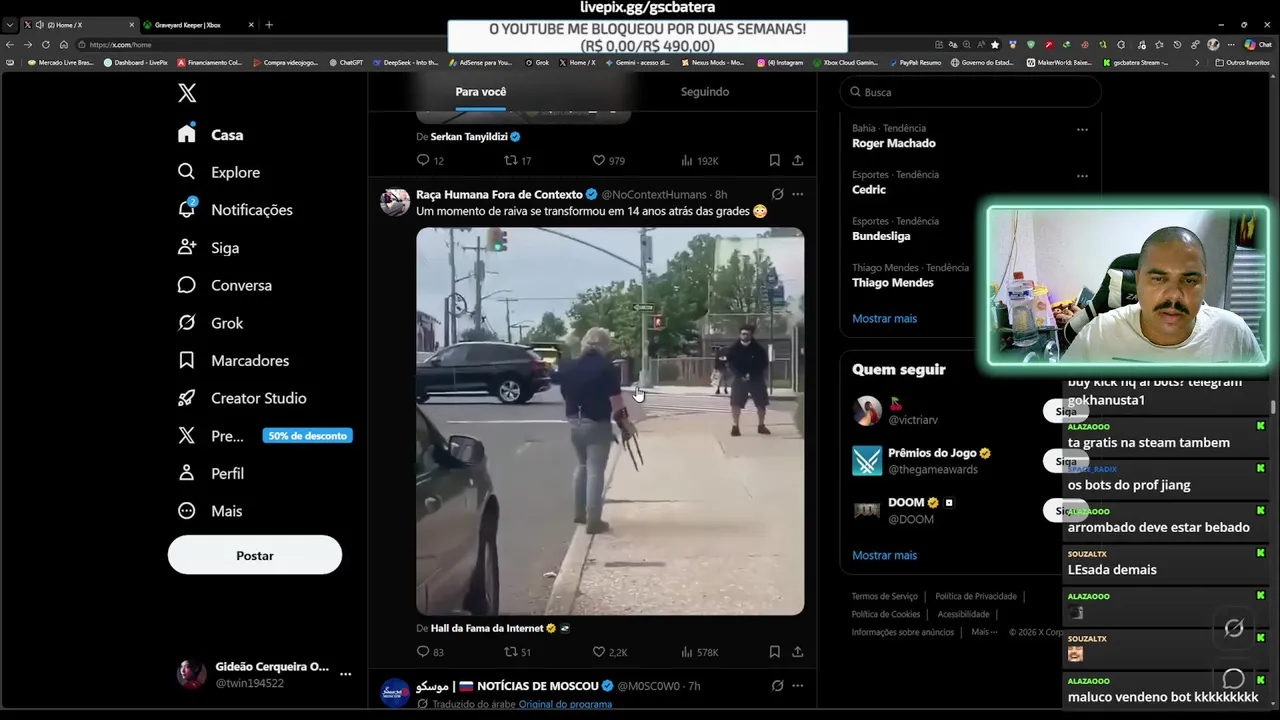1280x720 pixels.
Task: Click the Busca search field
Action: [x=971, y=92]
